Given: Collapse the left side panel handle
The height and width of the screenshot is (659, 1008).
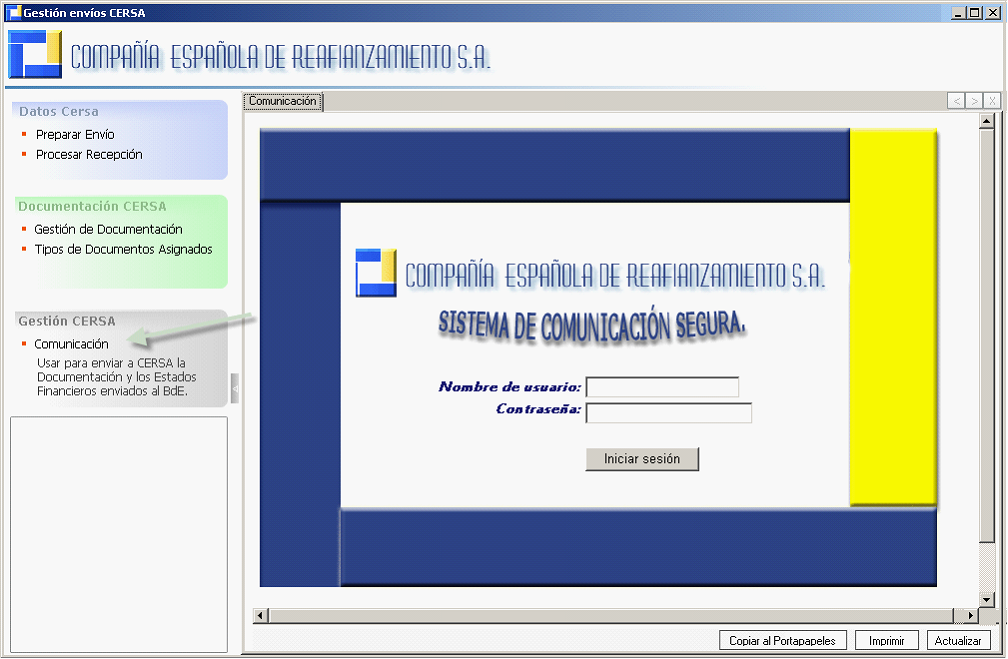Looking at the screenshot, I should click(235, 388).
